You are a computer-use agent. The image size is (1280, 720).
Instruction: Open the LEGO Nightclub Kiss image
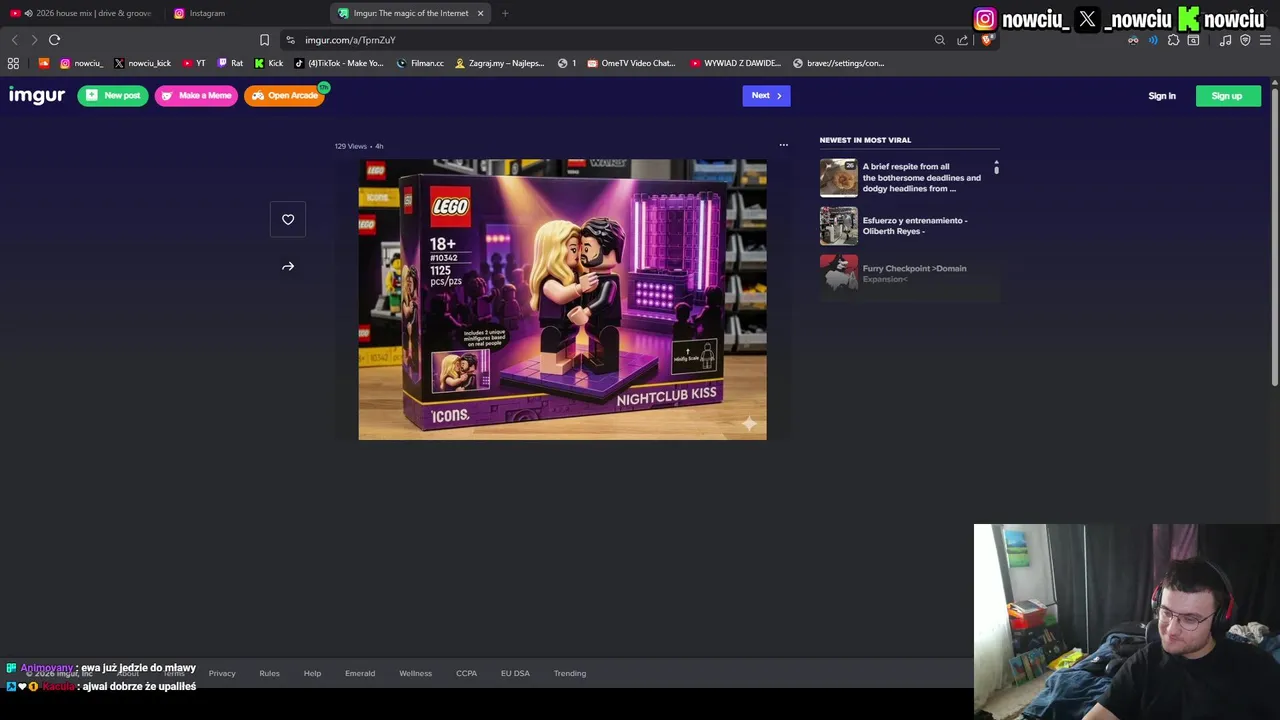(x=562, y=299)
